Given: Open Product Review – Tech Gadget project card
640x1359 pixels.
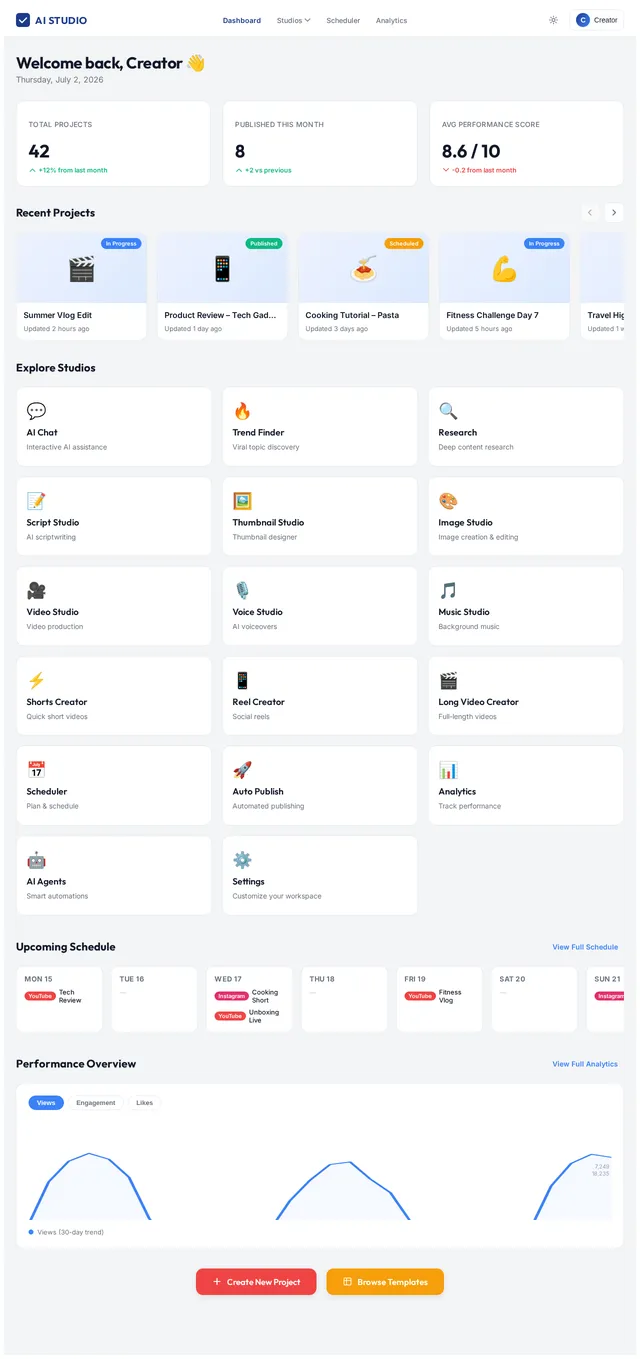Looking at the screenshot, I should (222, 287).
